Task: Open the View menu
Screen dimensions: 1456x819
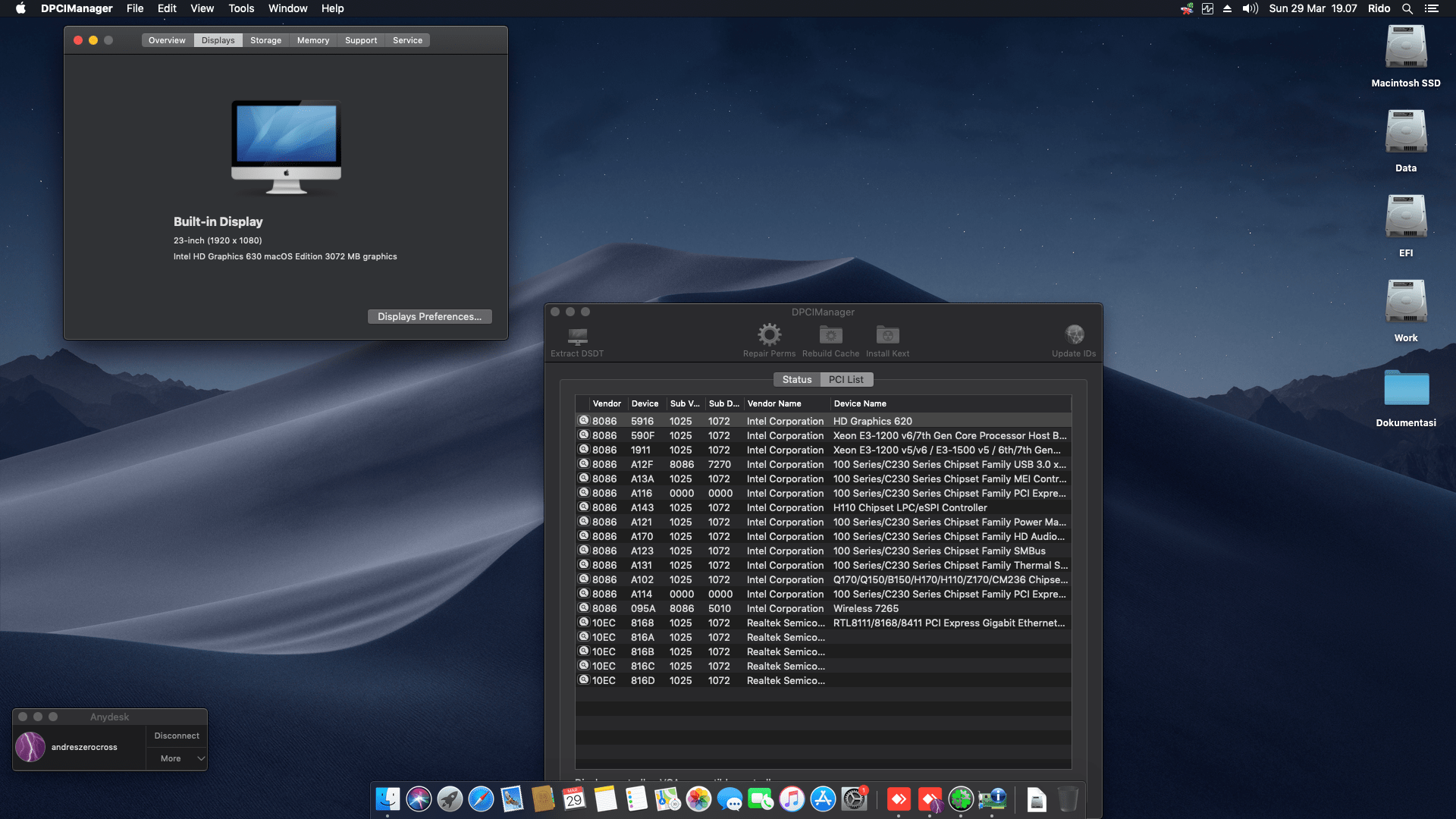Action: pos(202,8)
